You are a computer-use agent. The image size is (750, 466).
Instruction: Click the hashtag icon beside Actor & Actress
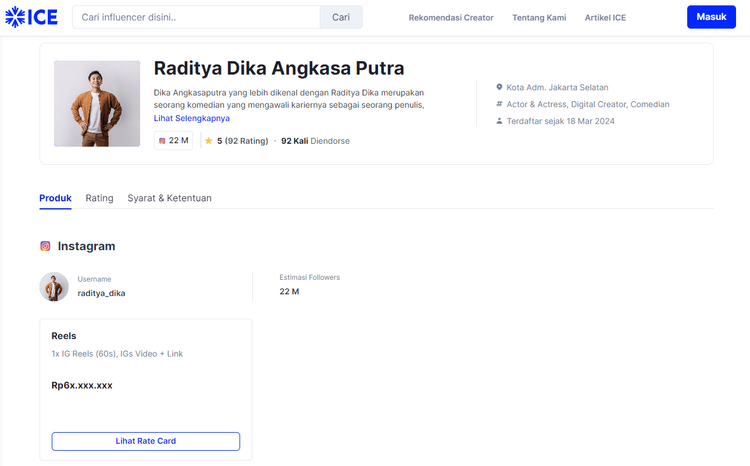499,104
